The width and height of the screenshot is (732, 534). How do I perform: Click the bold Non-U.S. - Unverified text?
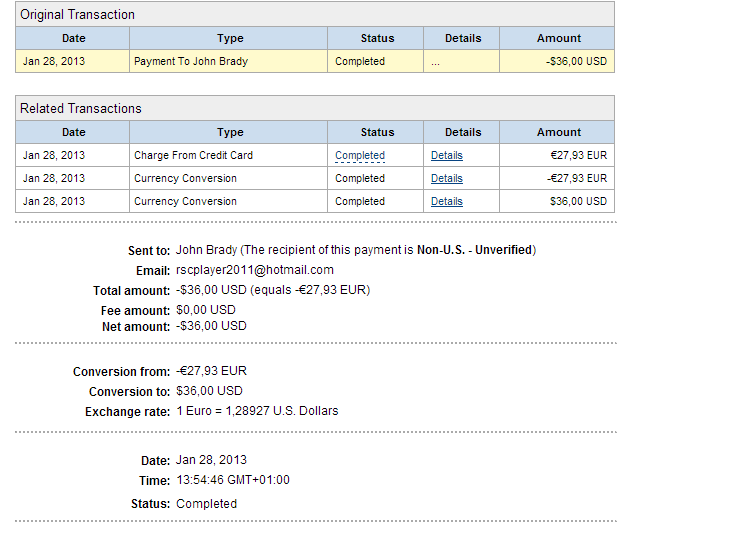(475, 250)
